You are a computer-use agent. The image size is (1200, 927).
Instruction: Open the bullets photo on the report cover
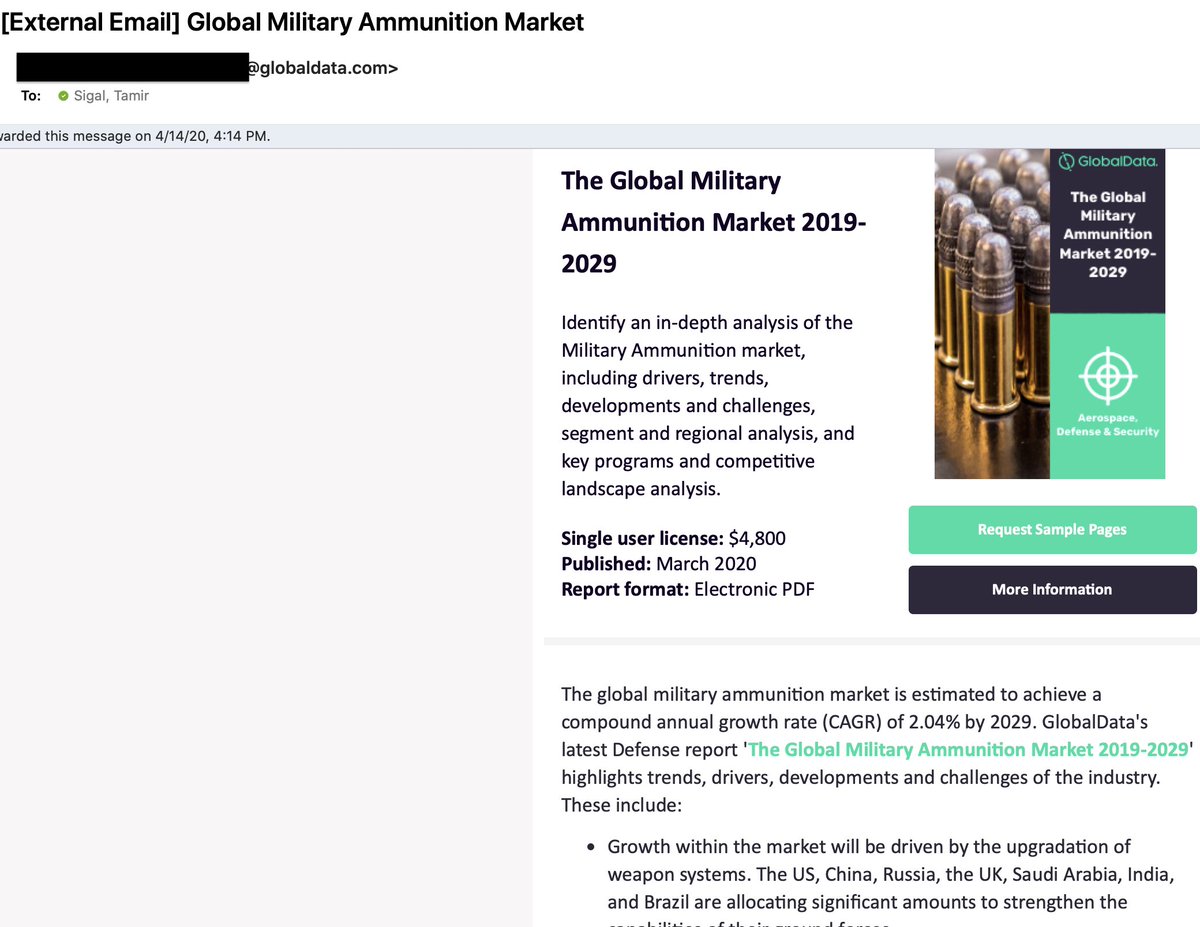[x=992, y=314]
